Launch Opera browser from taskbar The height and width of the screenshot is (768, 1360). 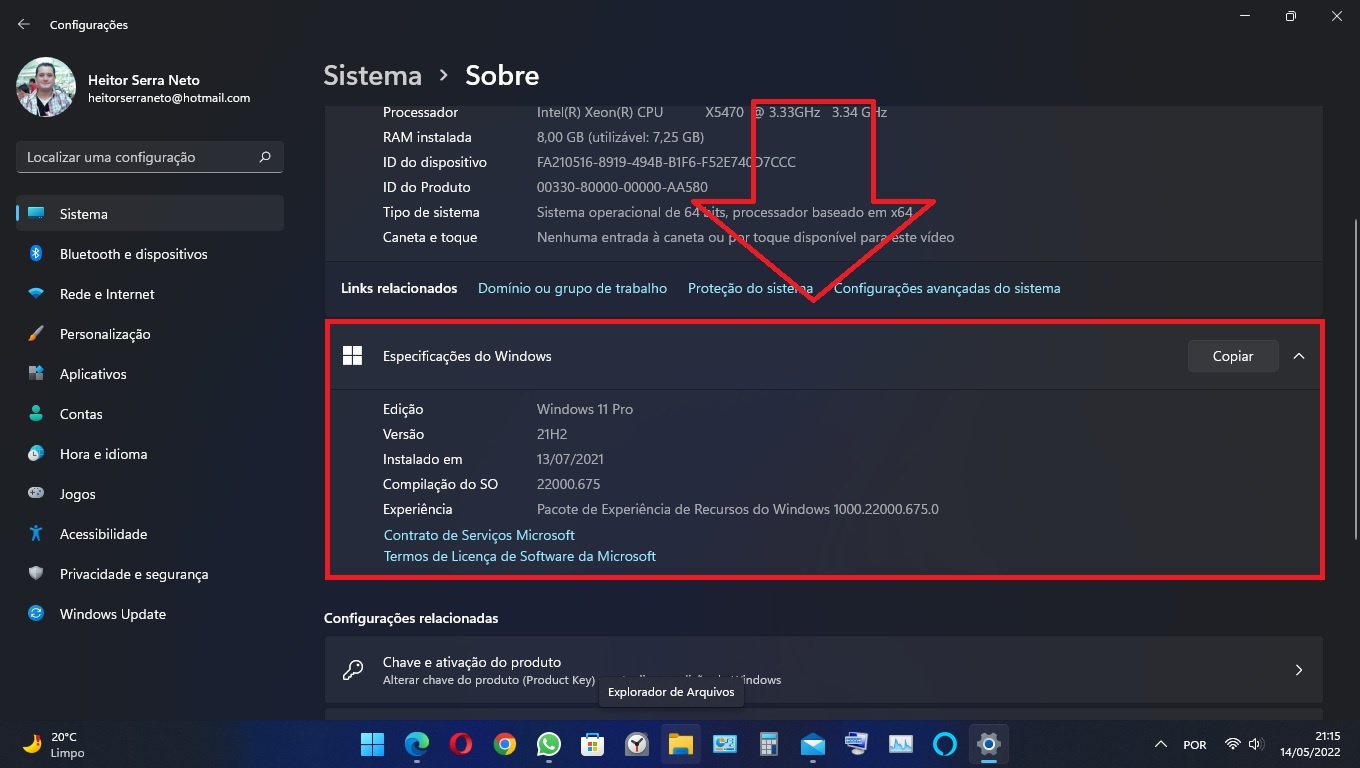pyautogui.click(x=461, y=744)
